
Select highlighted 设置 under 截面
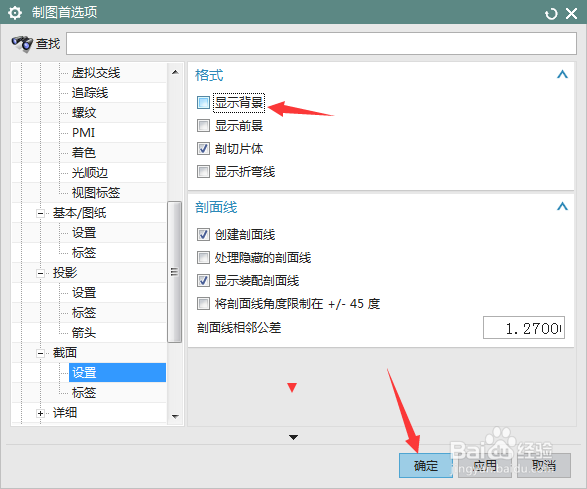coord(117,373)
